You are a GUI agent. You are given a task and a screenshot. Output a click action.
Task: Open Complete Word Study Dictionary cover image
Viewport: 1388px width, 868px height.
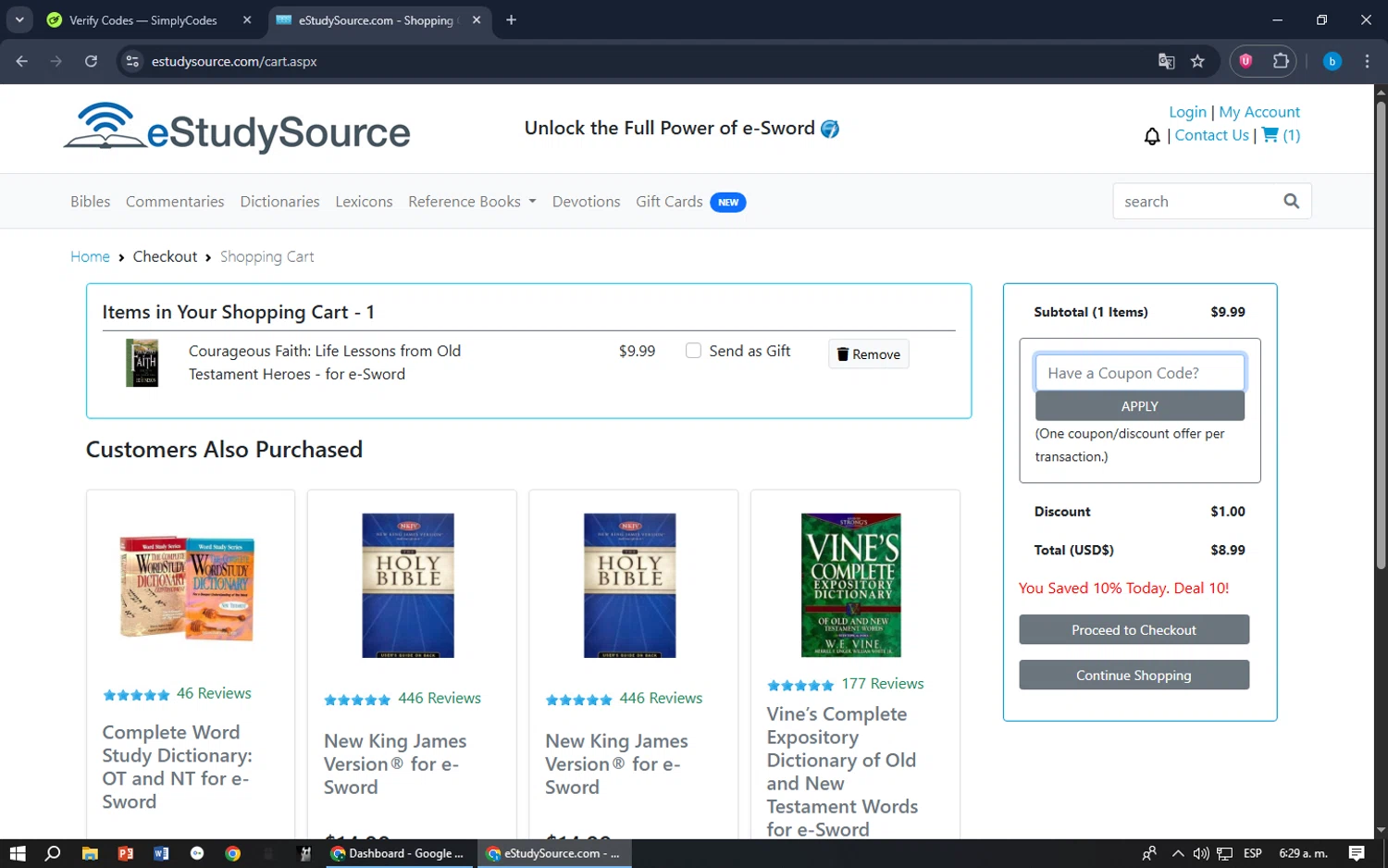coord(187,587)
